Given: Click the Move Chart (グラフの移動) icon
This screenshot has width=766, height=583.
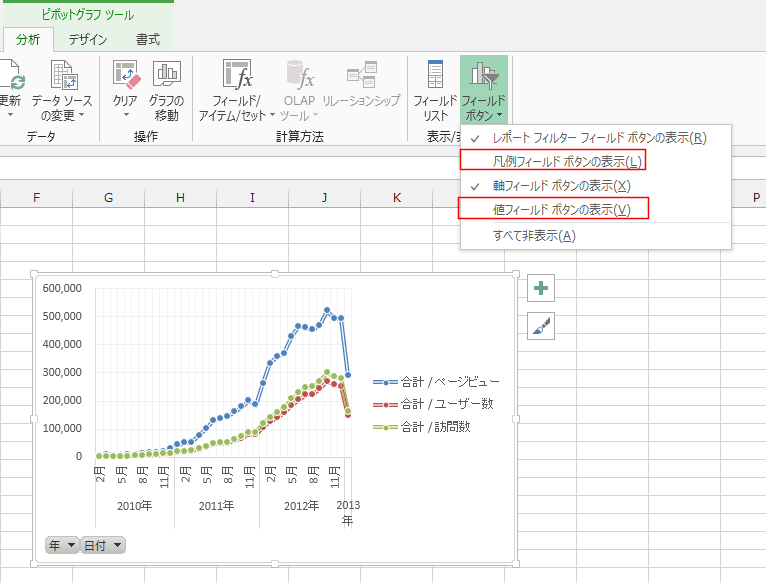Looking at the screenshot, I should coord(167,75).
